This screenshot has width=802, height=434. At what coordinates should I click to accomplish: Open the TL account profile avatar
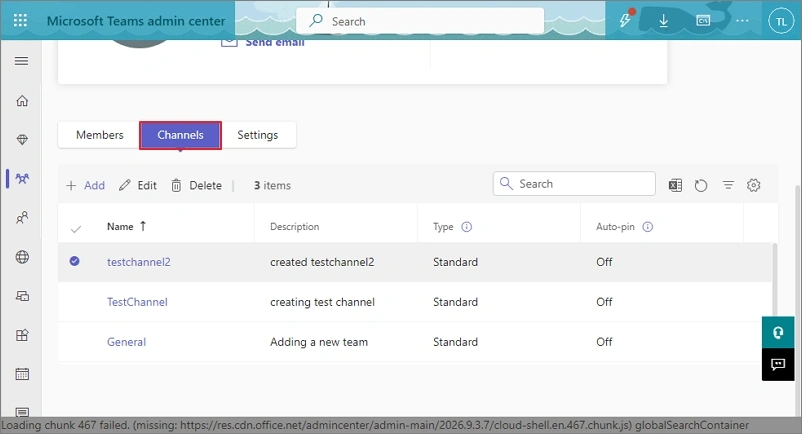[781, 21]
